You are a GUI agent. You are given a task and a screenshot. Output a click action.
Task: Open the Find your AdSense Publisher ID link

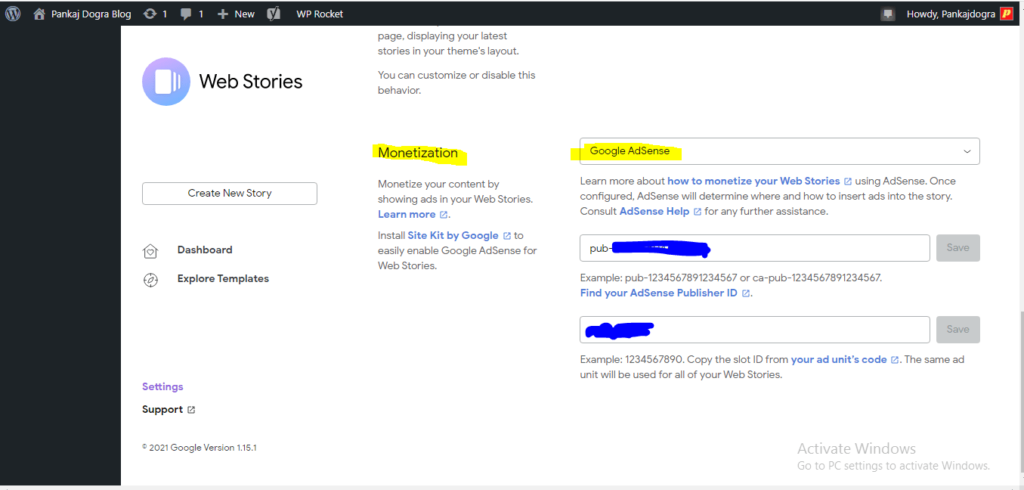pyautogui.click(x=658, y=293)
